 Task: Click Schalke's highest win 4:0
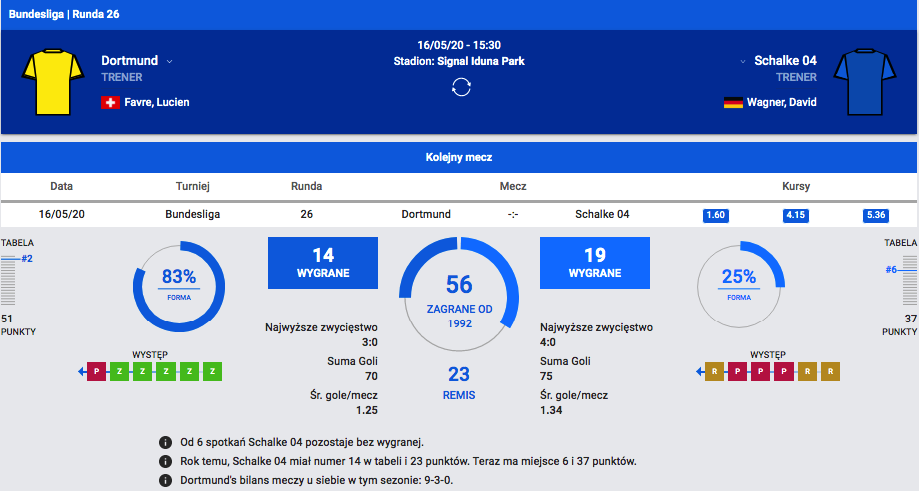pyautogui.click(x=548, y=342)
